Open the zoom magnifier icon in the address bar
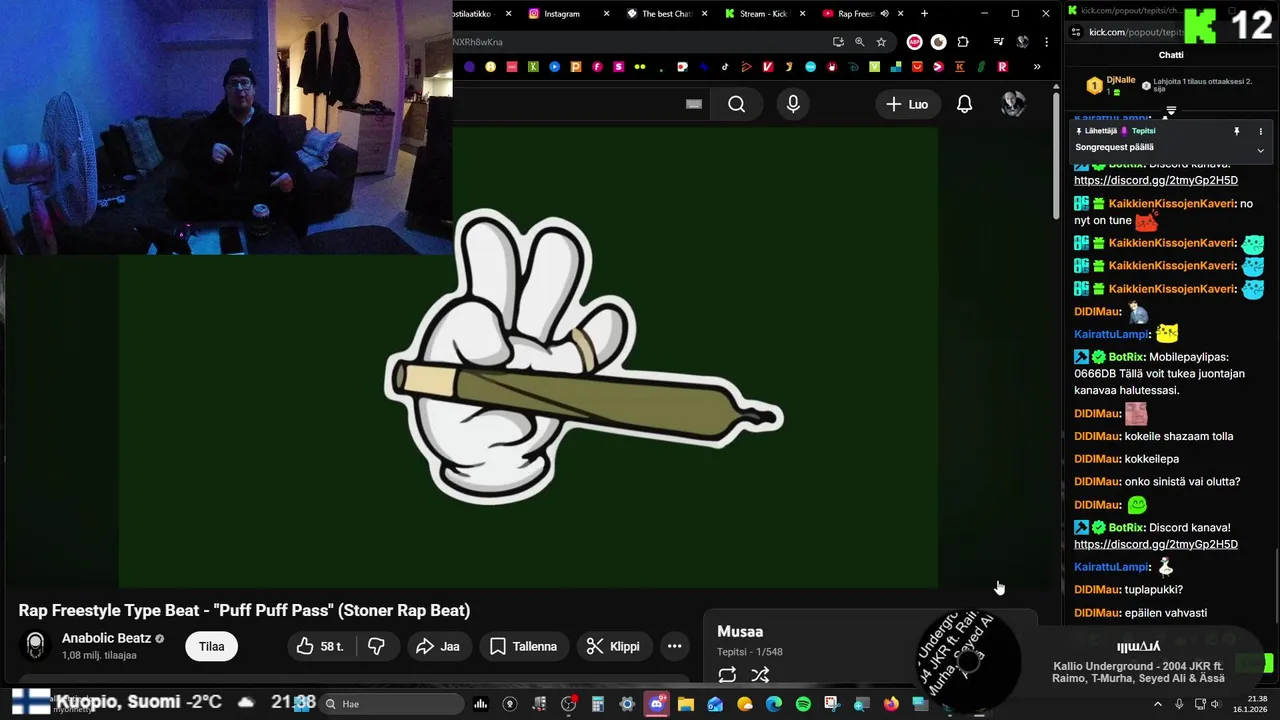The image size is (1280, 720). [x=859, y=42]
